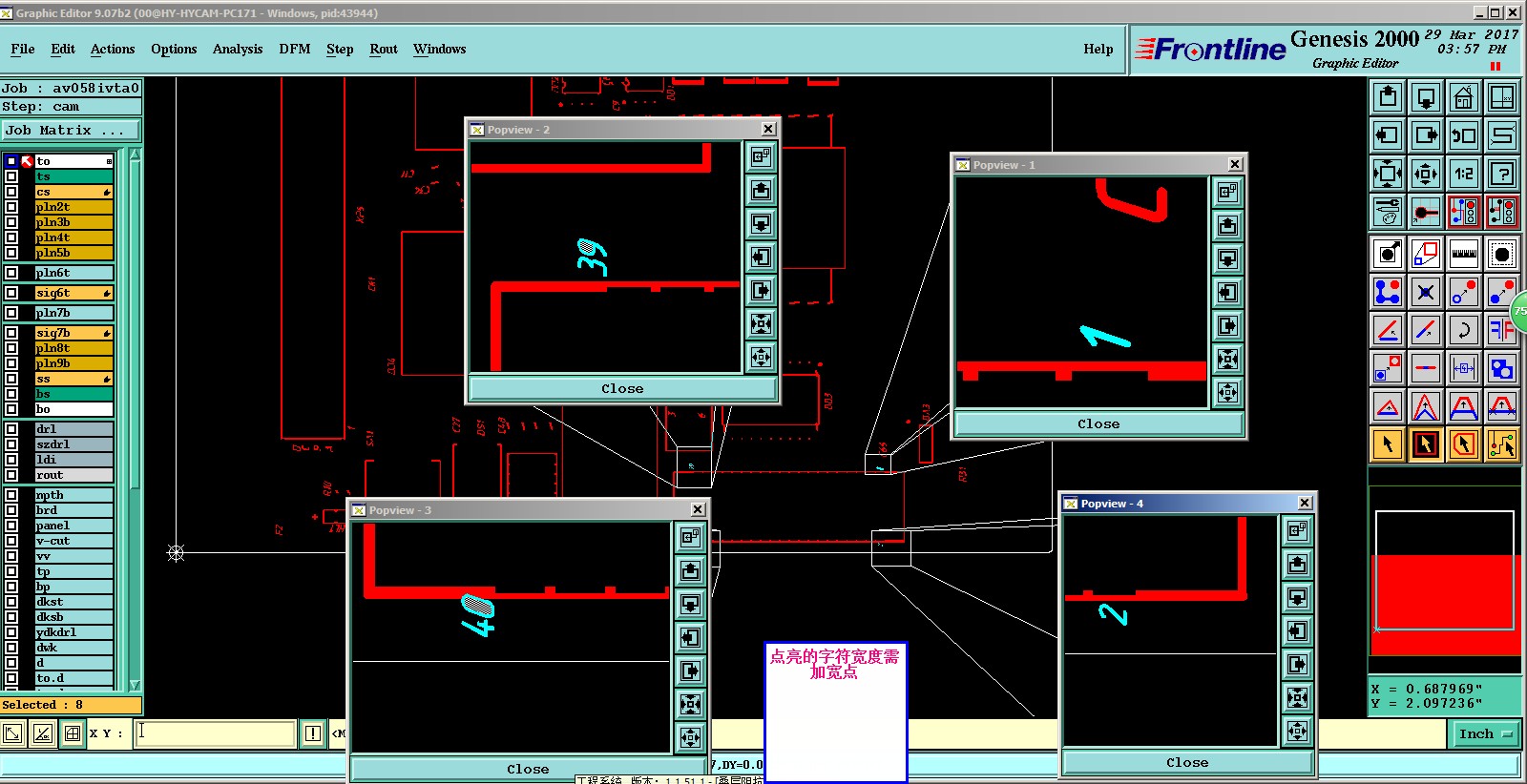Toggle checkbox for layer v-cut
Image resolution: width=1527 pixels, height=784 pixels.
pos(11,541)
